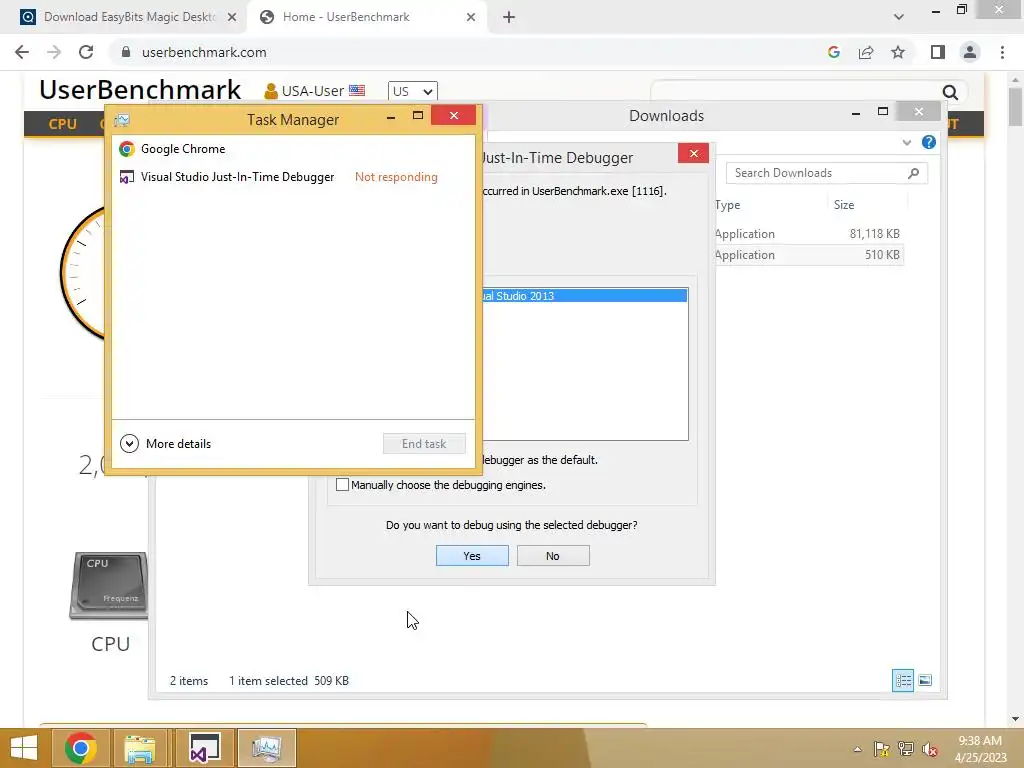Switch Downloads window to large icons view
The height and width of the screenshot is (768, 1024).
point(925,680)
